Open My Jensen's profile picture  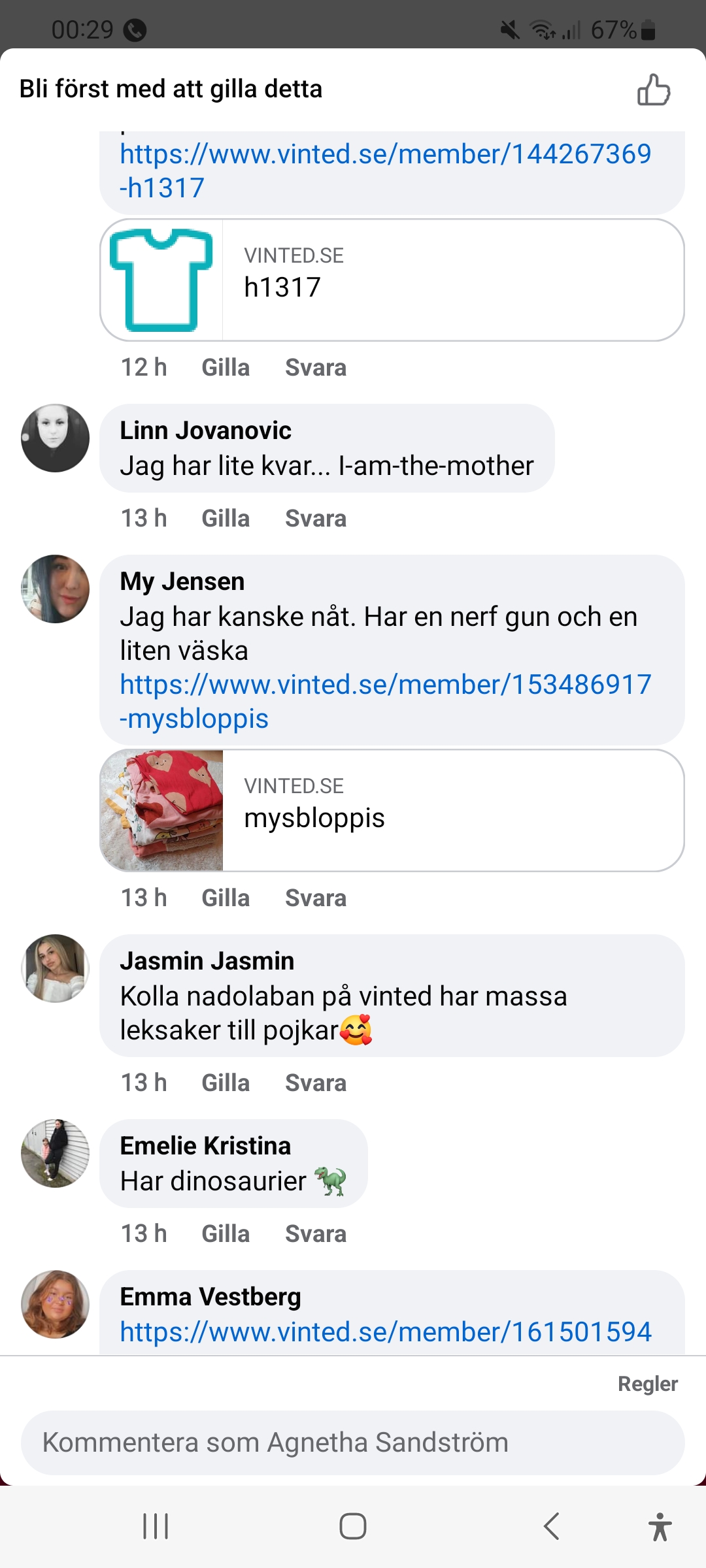point(56,589)
